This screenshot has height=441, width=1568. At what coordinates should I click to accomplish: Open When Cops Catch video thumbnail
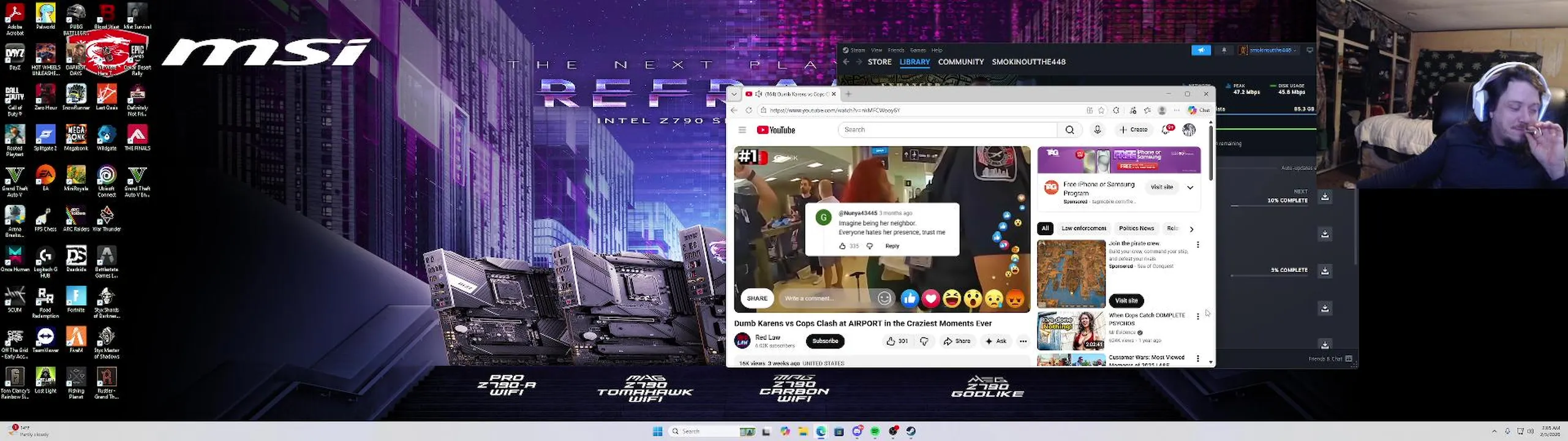click(1071, 331)
